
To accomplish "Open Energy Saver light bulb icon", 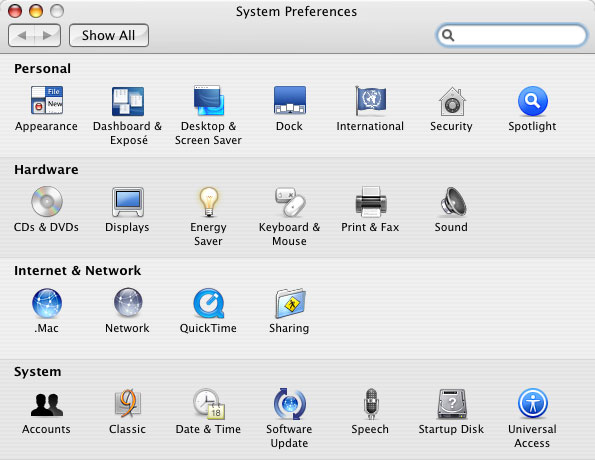I will click(x=209, y=202).
